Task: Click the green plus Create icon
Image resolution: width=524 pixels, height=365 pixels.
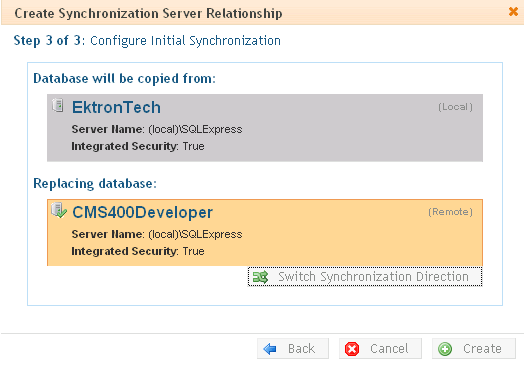Action: coord(445,349)
